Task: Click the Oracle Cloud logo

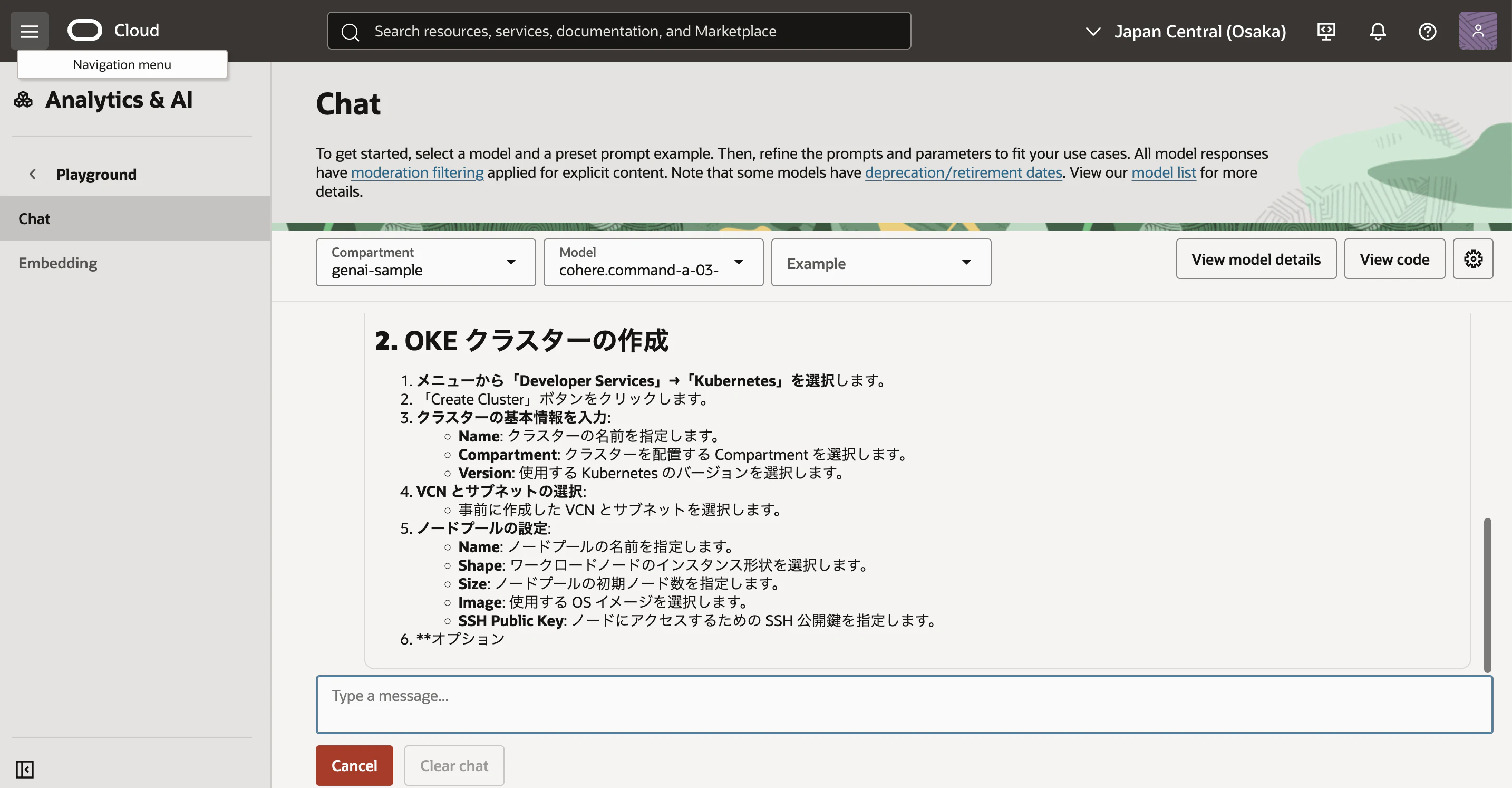Action: click(113, 31)
